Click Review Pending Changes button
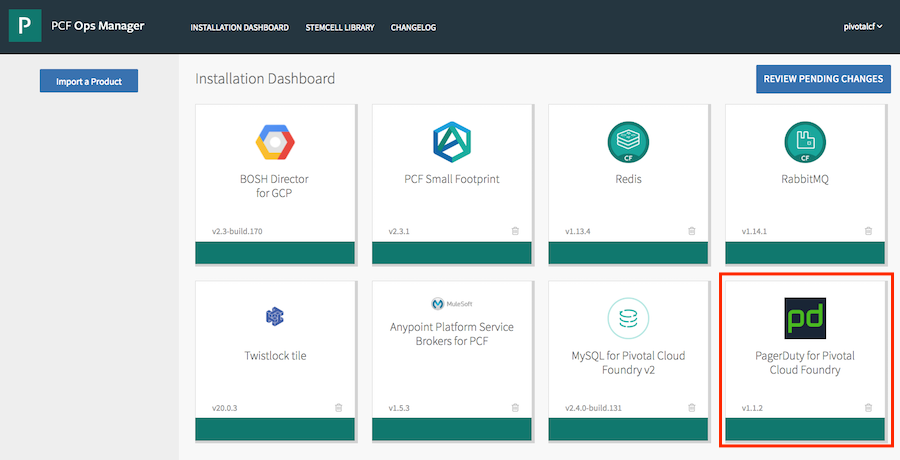The width and height of the screenshot is (900, 460). click(x=823, y=79)
